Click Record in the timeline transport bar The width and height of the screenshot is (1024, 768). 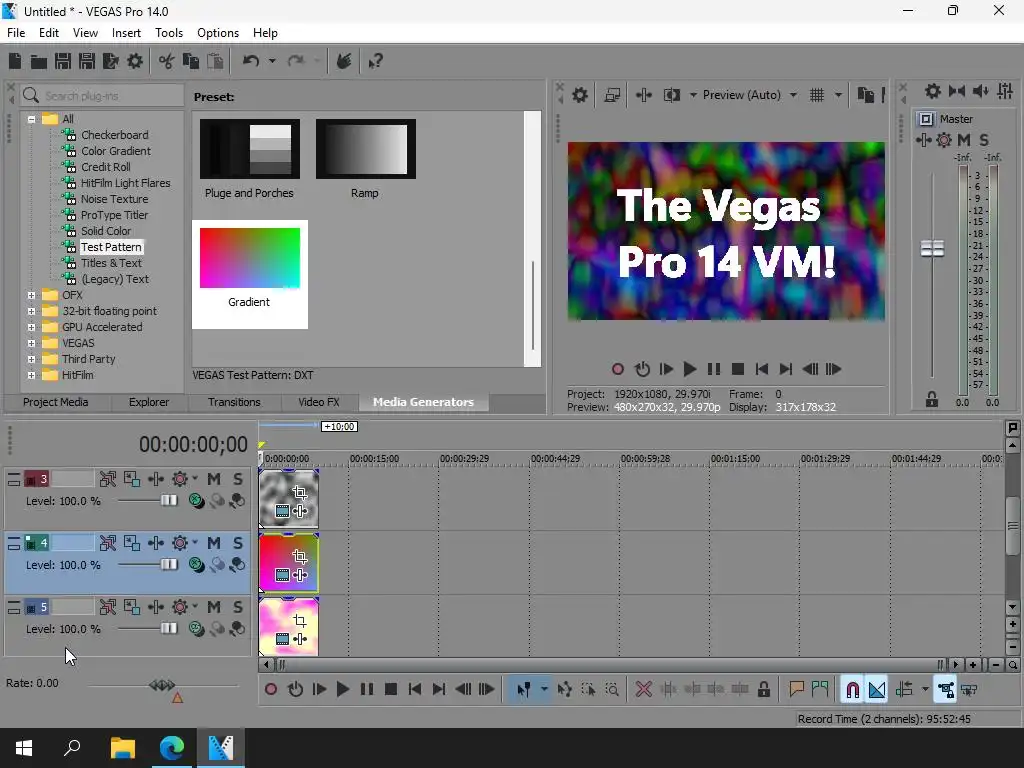click(x=271, y=689)
